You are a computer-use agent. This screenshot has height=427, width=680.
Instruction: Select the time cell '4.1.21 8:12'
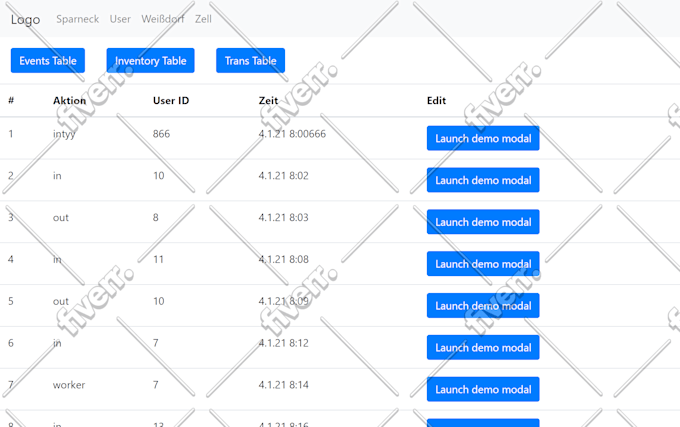(x=284, y=343)
